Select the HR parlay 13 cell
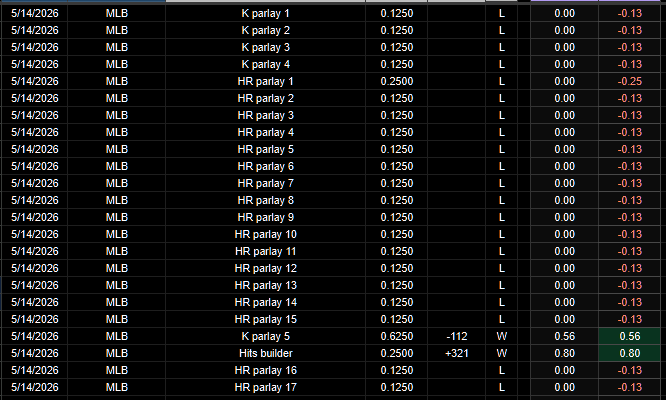Image resolution: width=666 pixels, height=400 pixels. (x=265, y=285)
